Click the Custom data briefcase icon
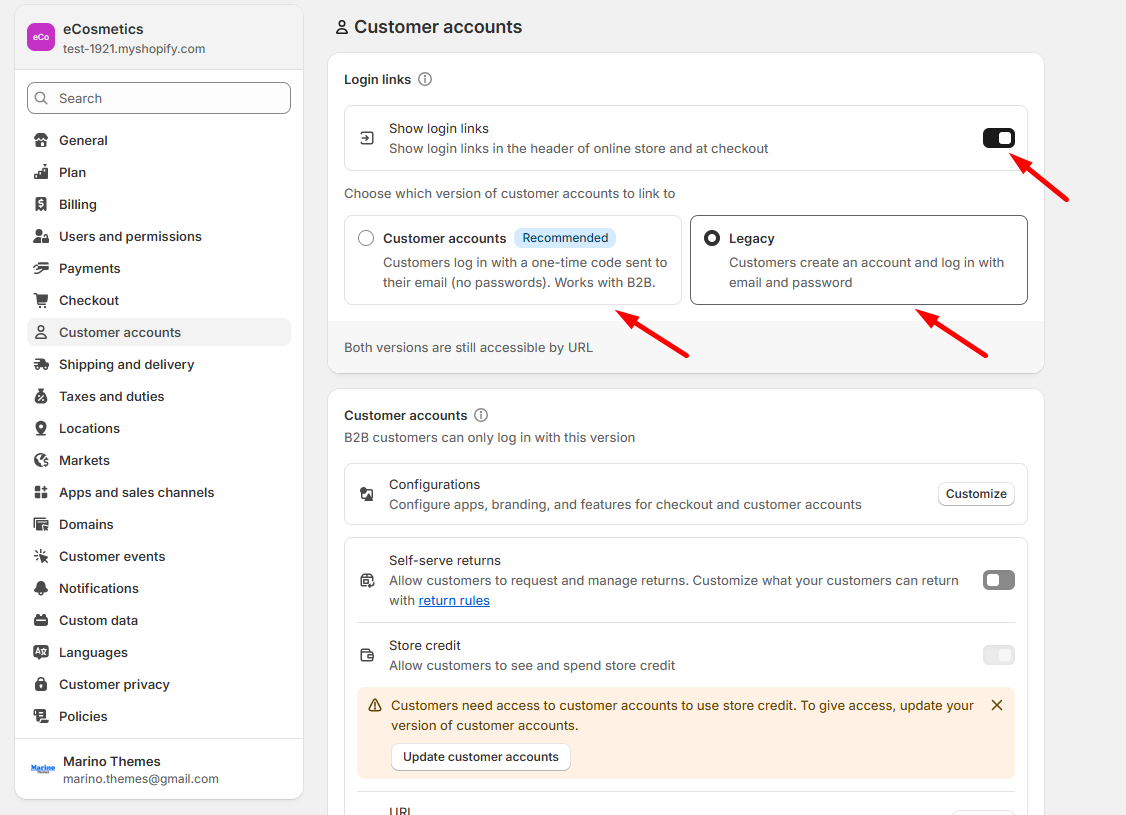1126x815 pixels. [41, 620]
